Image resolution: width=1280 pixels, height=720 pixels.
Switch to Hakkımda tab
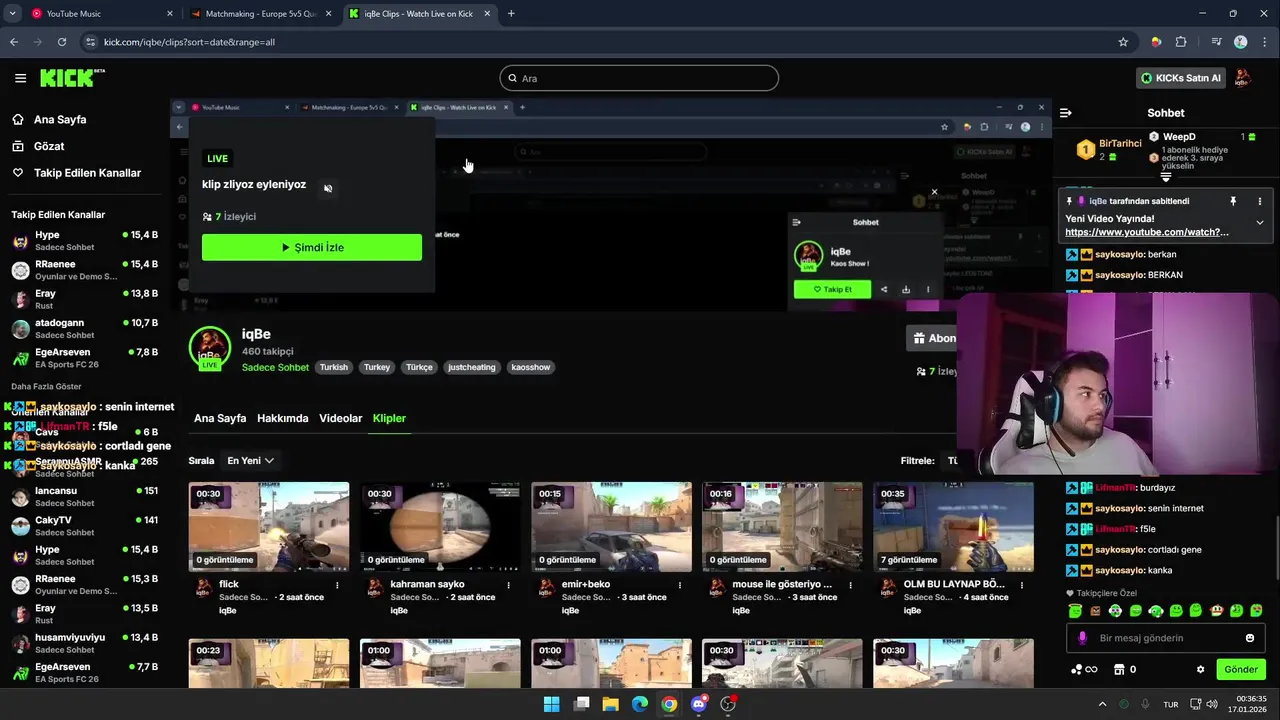283,418
